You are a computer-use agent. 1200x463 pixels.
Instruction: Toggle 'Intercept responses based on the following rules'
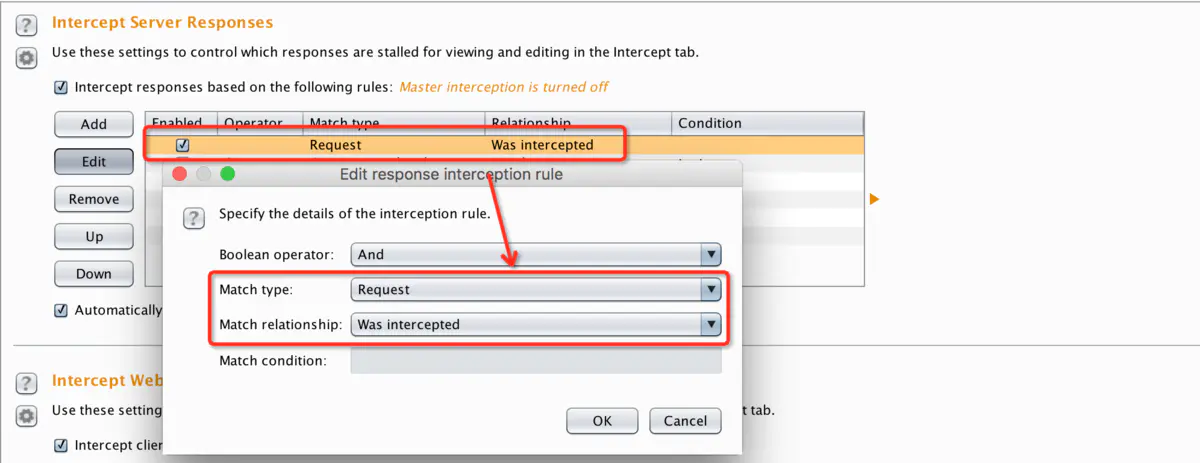pyautogui.click(x=61, y=87)
